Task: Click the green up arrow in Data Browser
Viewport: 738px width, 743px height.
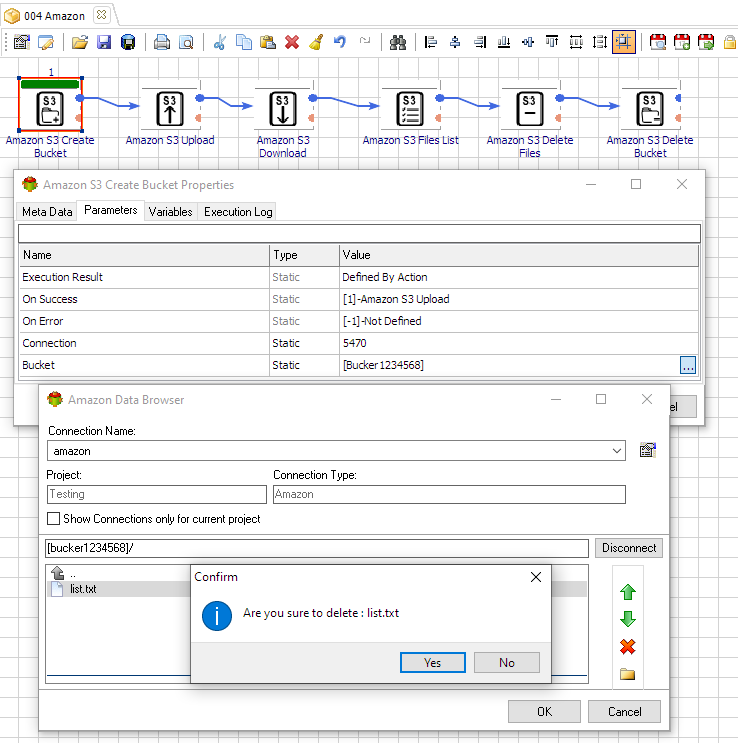Action: (628, 592)
